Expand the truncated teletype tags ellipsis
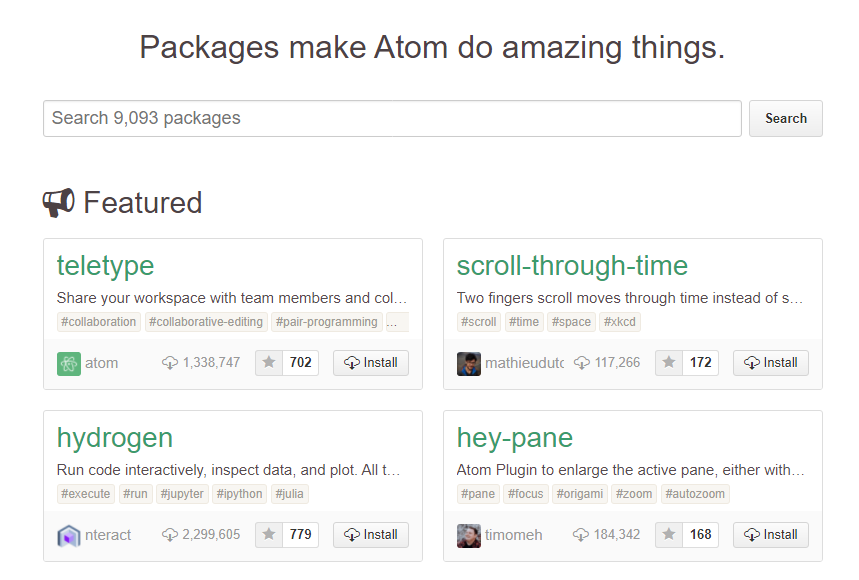The height and width of the screenshot is (580, 859). (397, 322)
